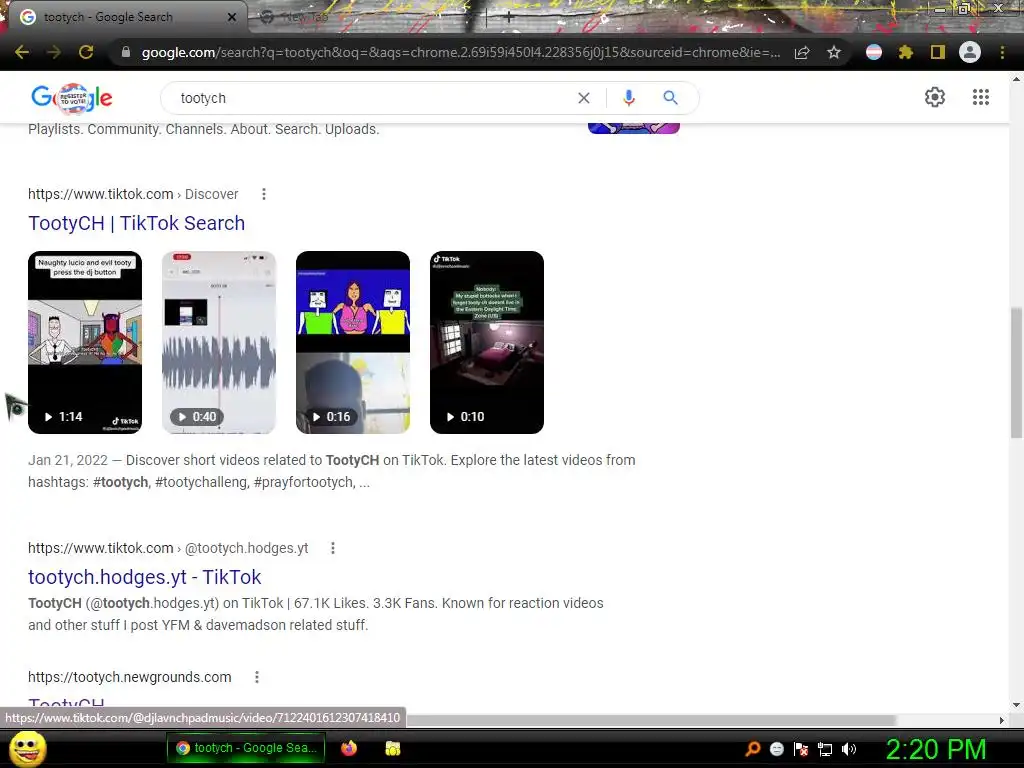
Task: Play the 0:10 bedroom video thumbnail
Action: (x=487, y=342)
